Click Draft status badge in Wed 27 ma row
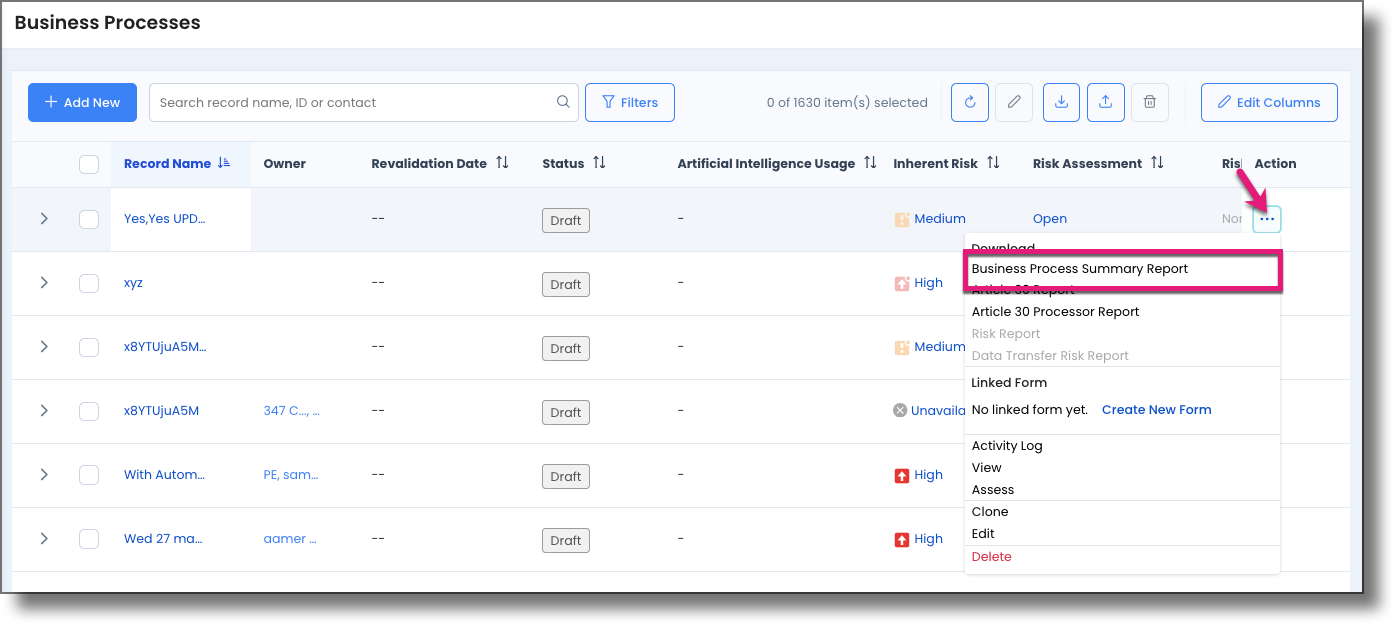Screen dimensions: 1395x625 pyautogui.click(x=566, y=540)
